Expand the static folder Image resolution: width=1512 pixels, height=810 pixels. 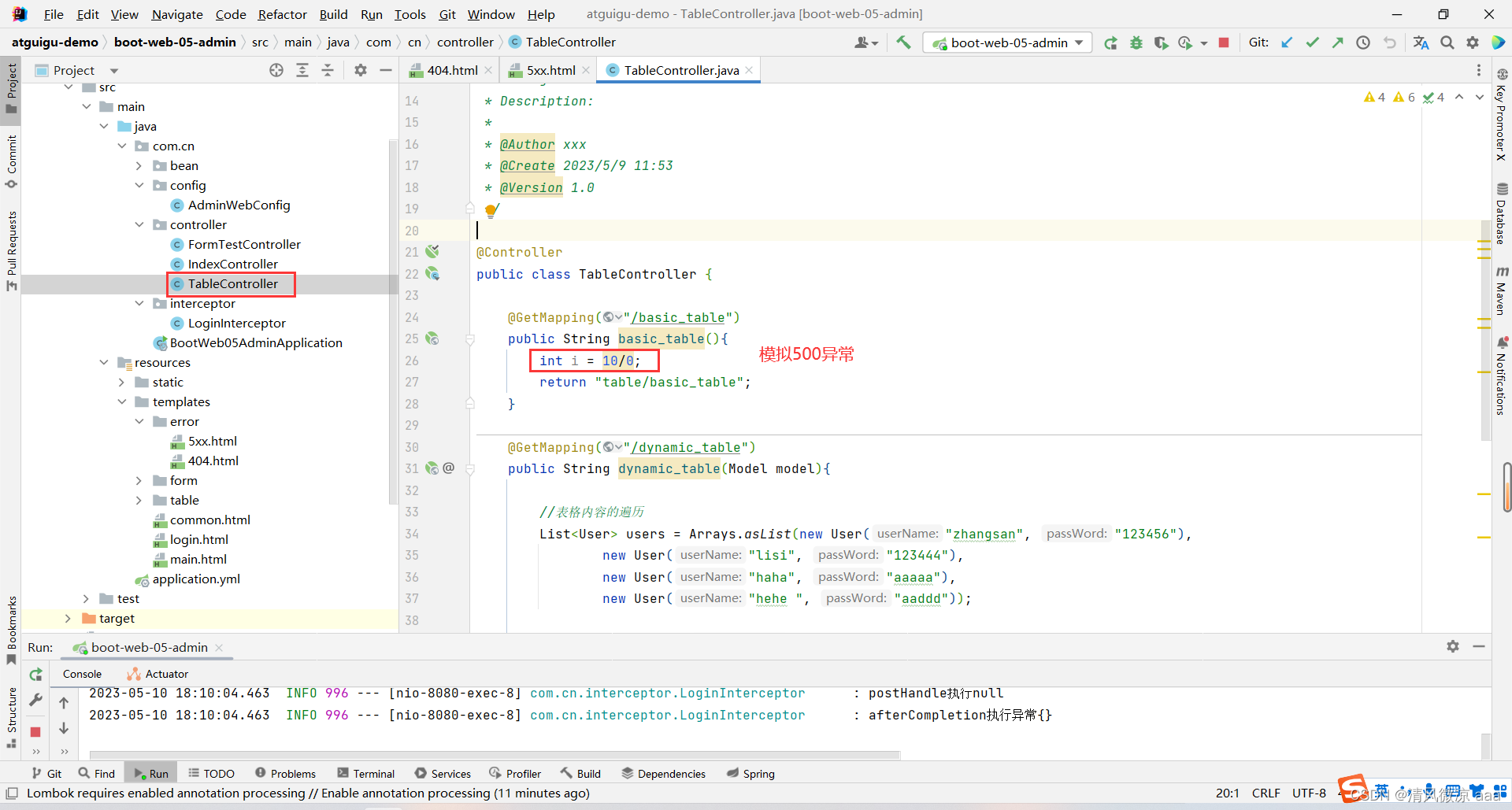click(122, 382)
